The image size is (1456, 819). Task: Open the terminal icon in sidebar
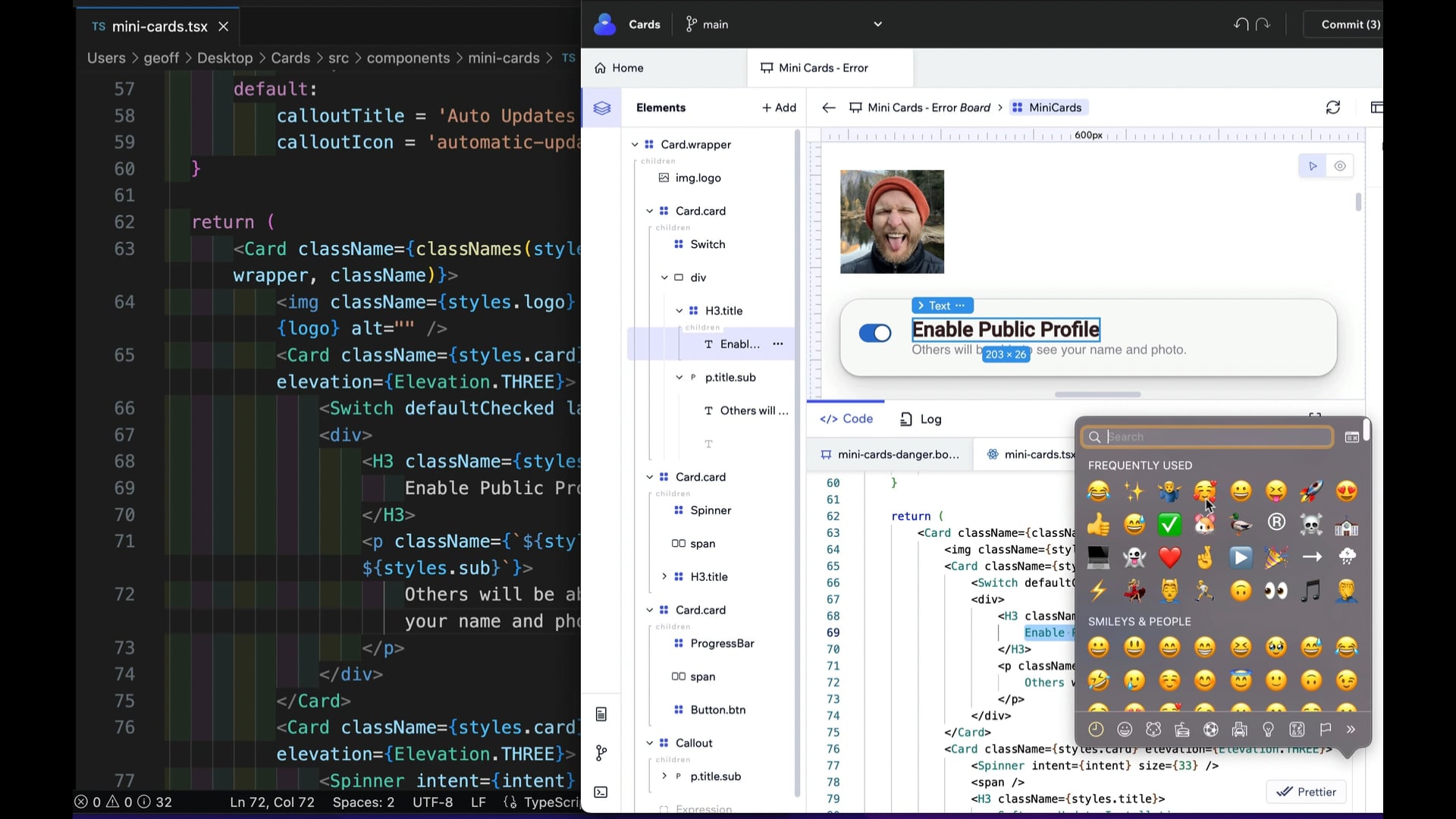click(601, 792)
